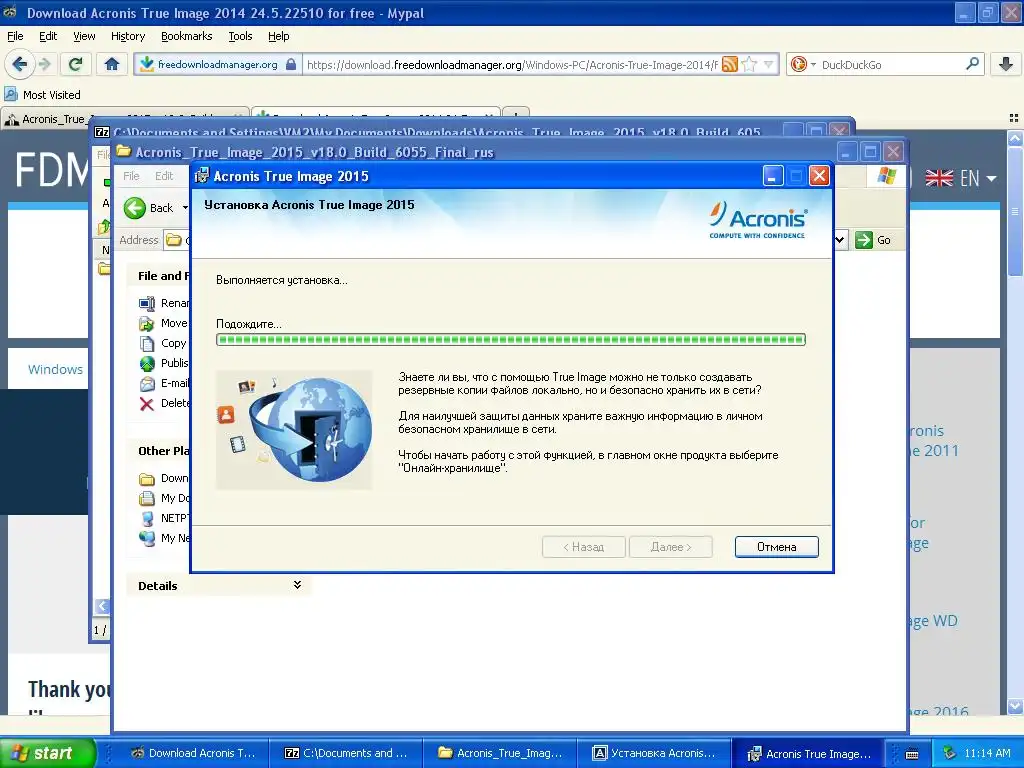Click the browser Forward arrow button
This screenshot has height=768, width=1024.
click(x=44, y=64)
